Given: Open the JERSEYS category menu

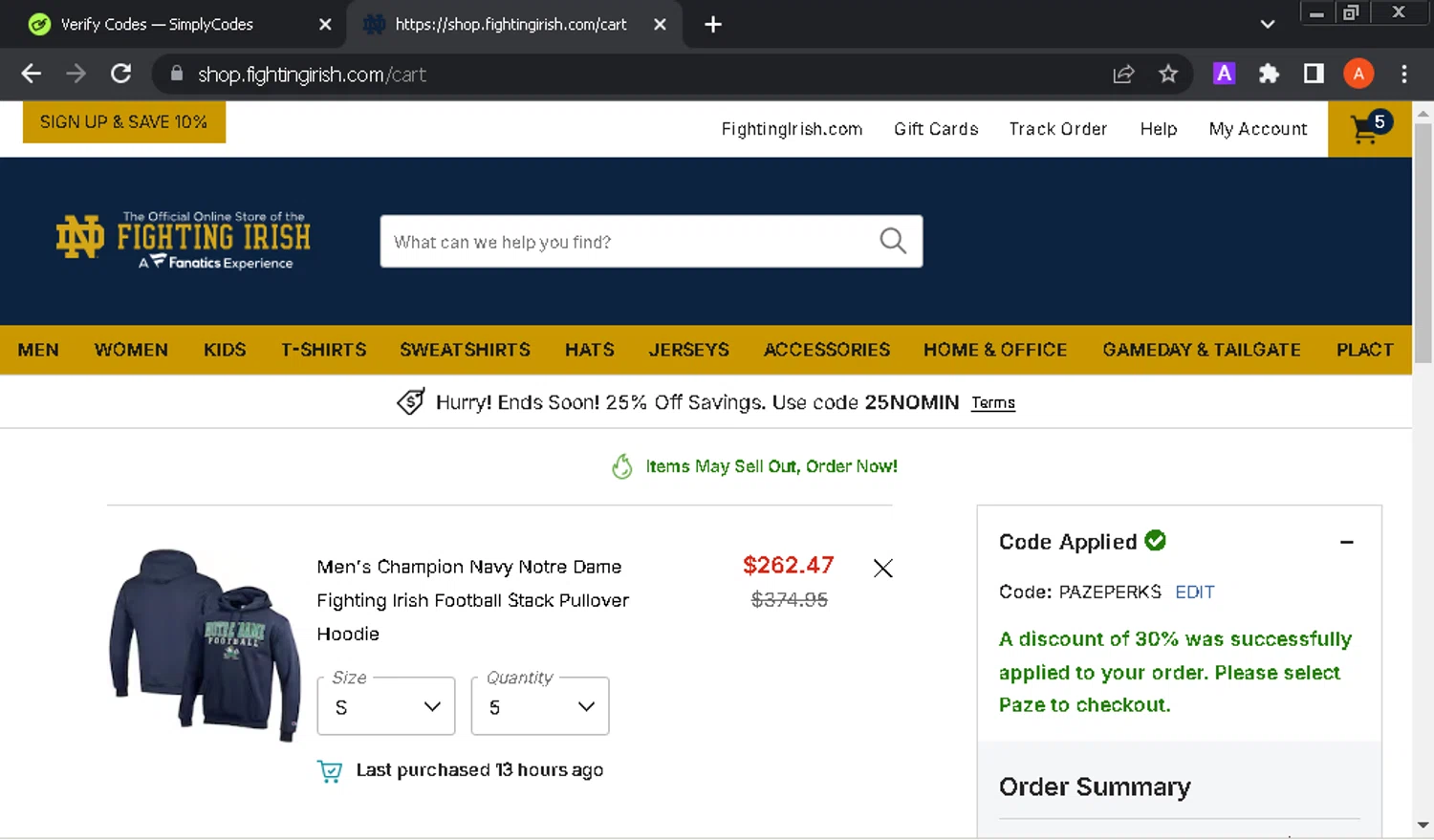Looking at the screenshot, I should pos(689,350).
